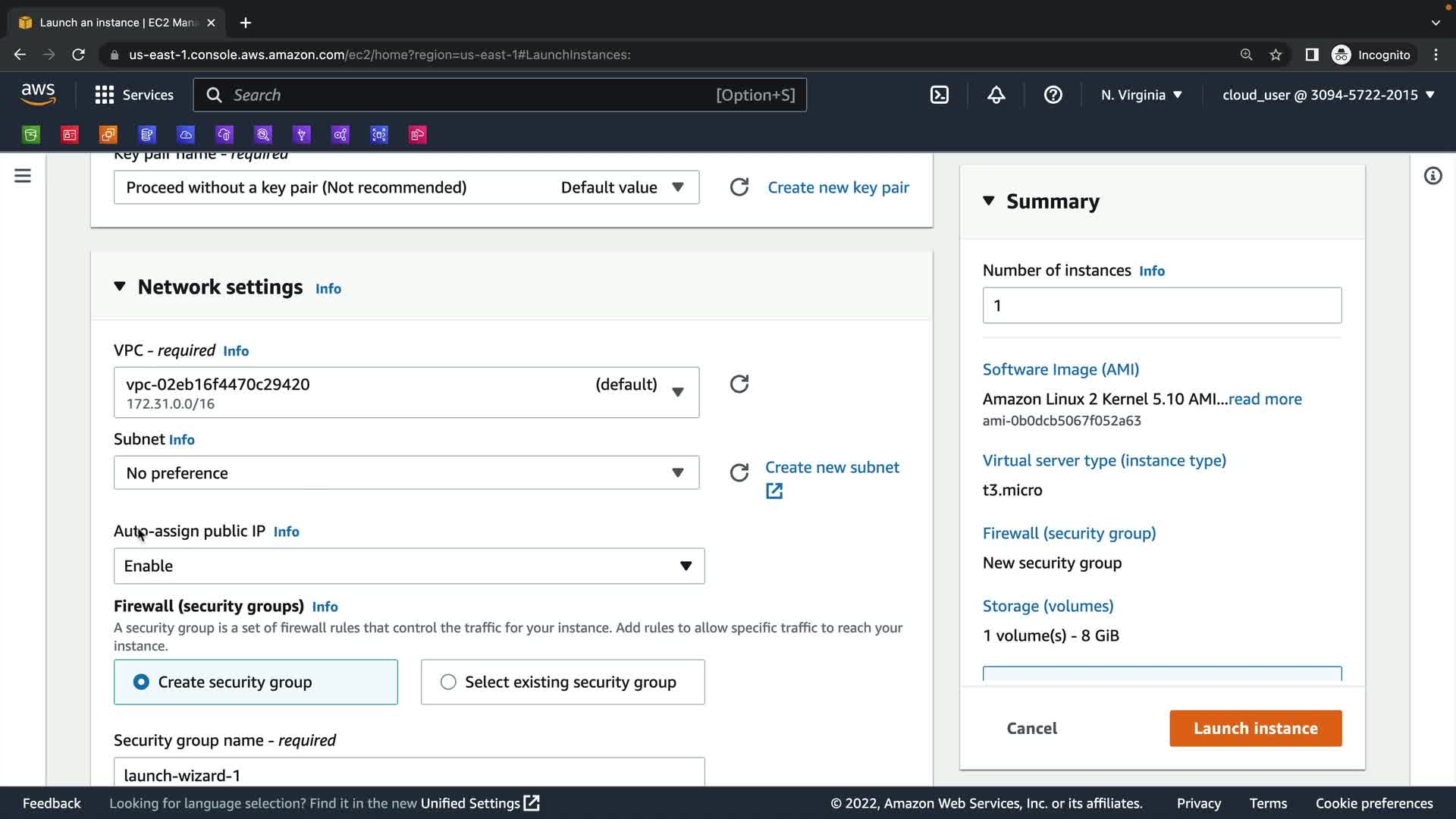The width and height of the screenshot is (1456, 819).
Task: Open the cloud_user account menu
Action: tap(1328, 95)
